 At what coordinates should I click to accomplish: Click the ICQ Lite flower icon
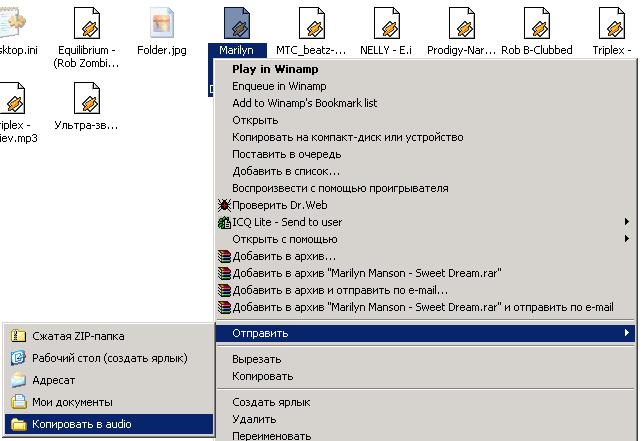click(224, 222)
